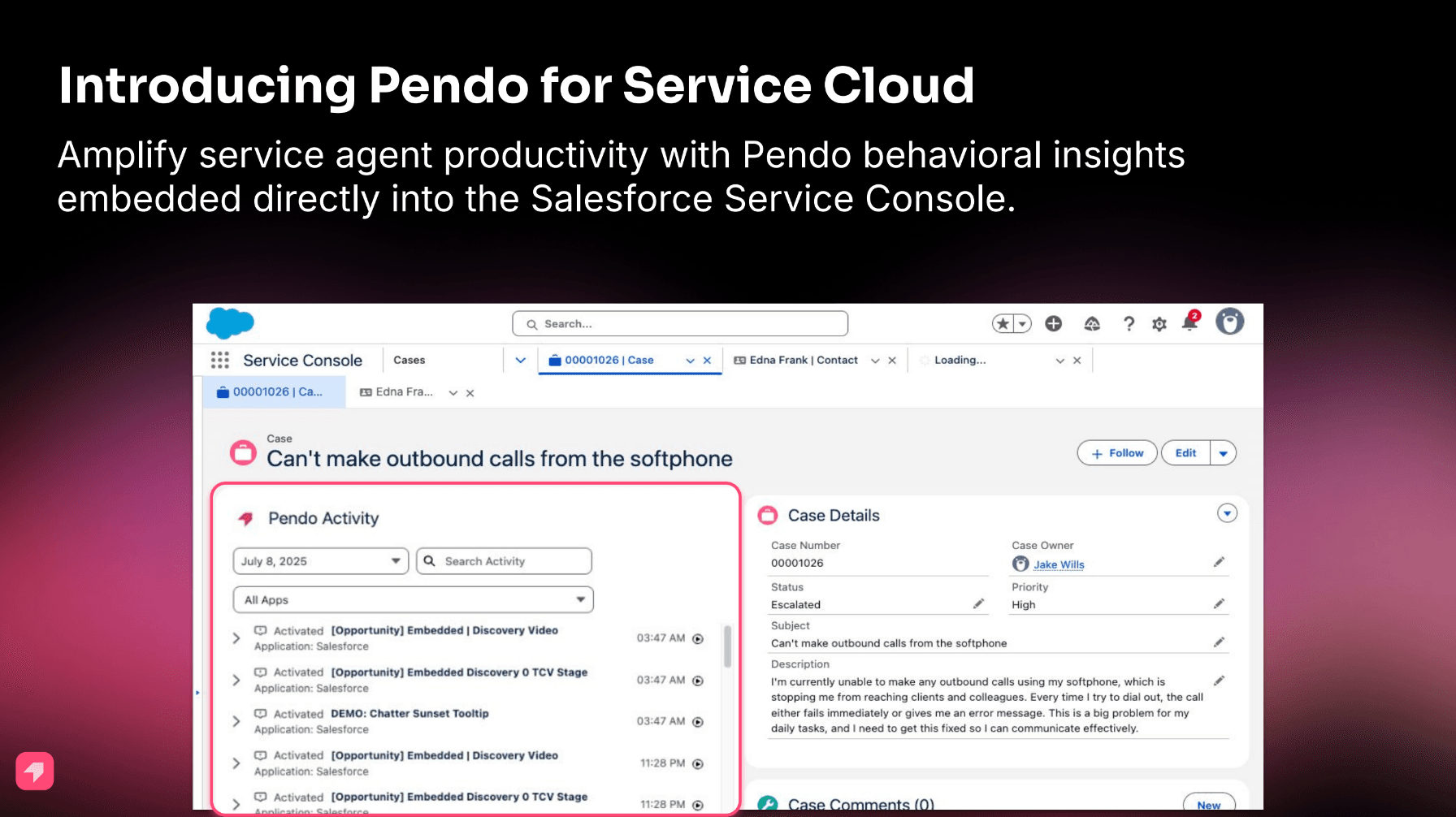Image resolution: width=1456 pixels, height=817 pixels.
Task: Open the Trailhead guidance icon
Action: tap(1092, 324)
